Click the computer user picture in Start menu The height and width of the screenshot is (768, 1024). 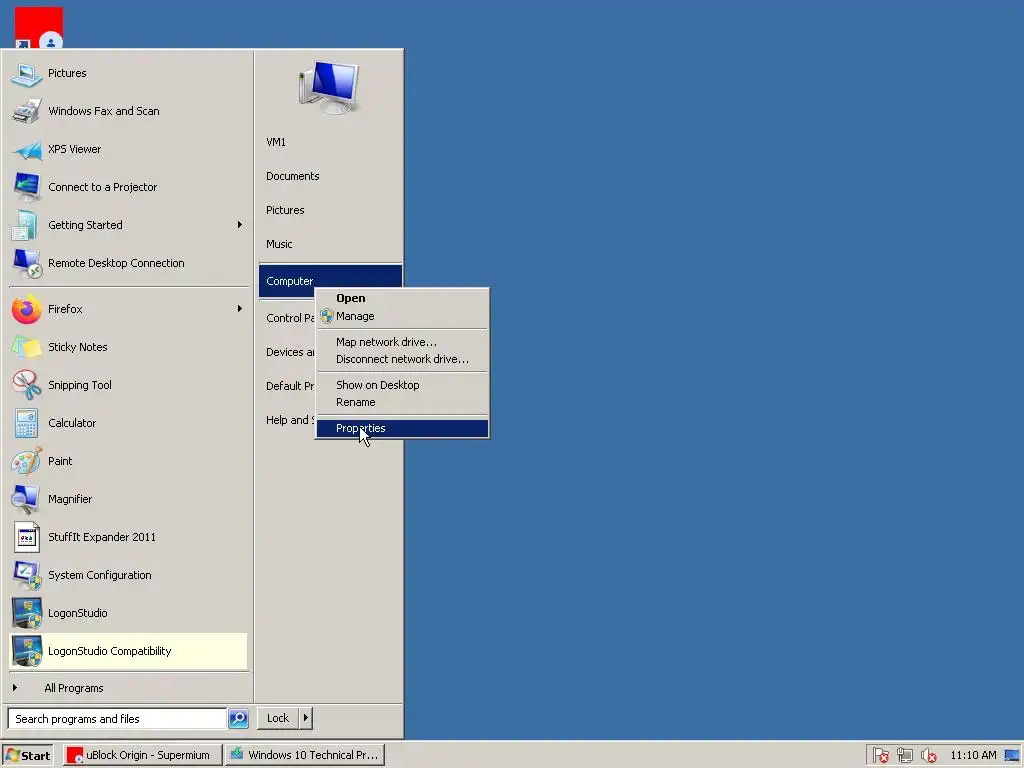[x=329, y=88]
